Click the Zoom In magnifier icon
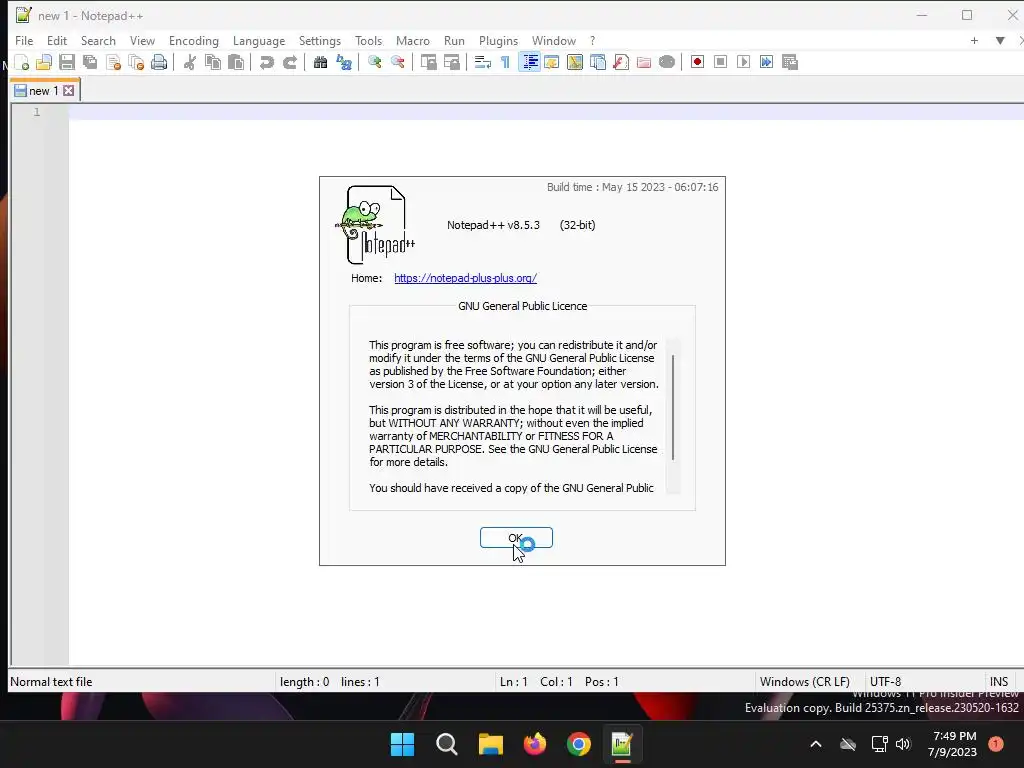Viewport: 1024px width, 768px height. tap(374, 62)
